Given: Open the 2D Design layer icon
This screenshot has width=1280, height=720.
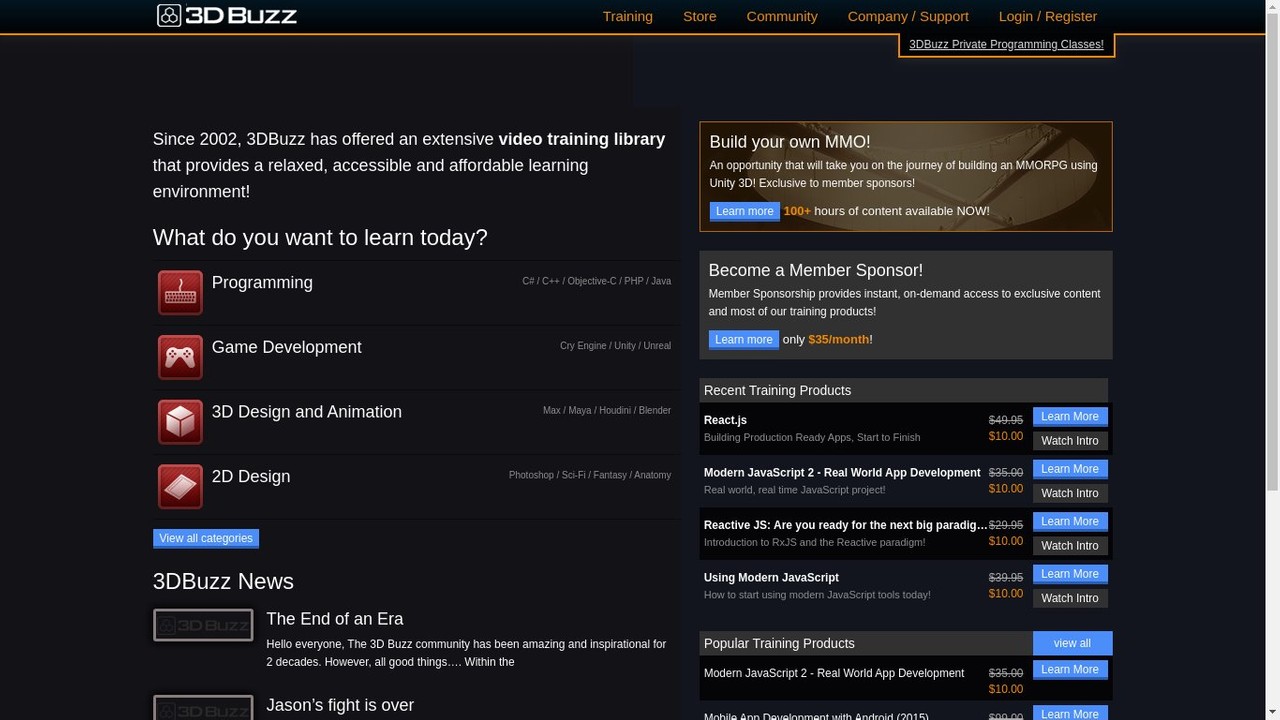Looking at the screenshot, I should 180,487.
